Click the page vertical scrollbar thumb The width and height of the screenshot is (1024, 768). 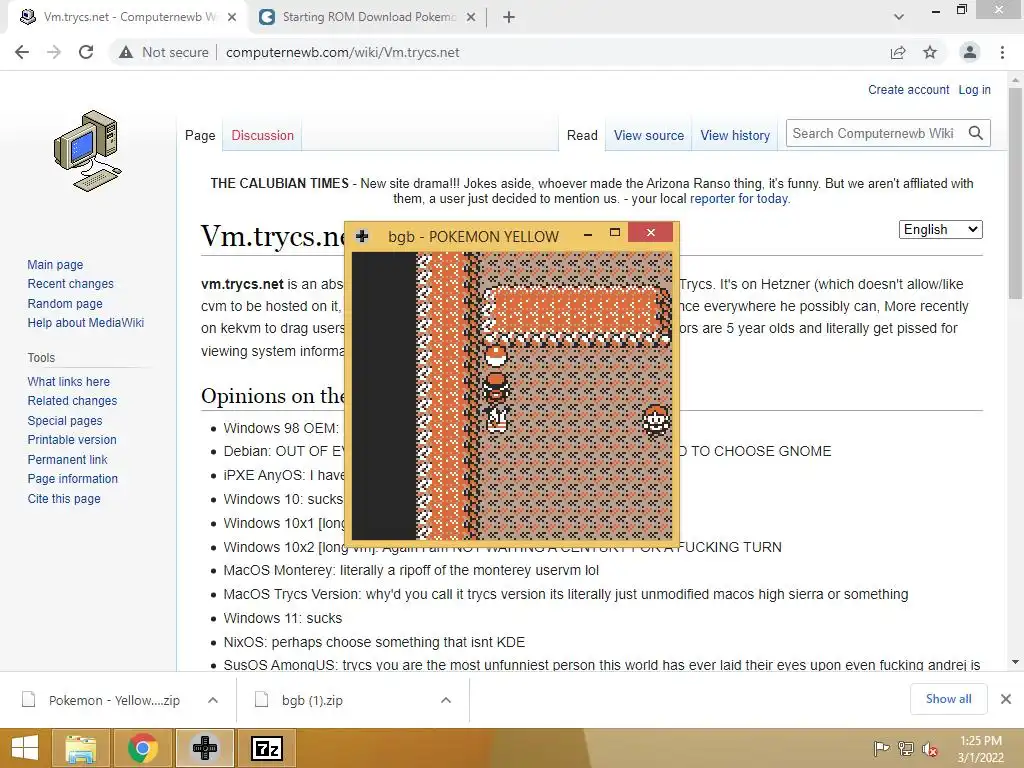[1015, 193]
